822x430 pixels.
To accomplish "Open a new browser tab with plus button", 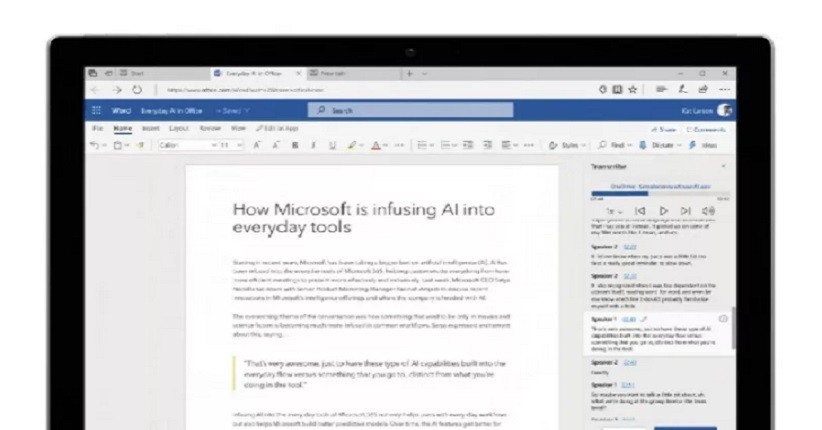I will (x=410, y=74).
